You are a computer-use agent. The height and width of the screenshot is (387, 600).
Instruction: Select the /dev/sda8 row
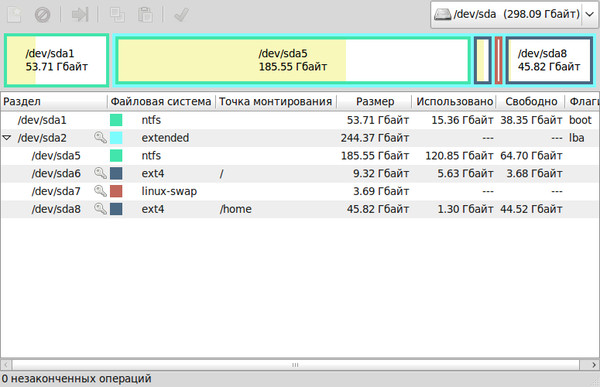(300, 209)
